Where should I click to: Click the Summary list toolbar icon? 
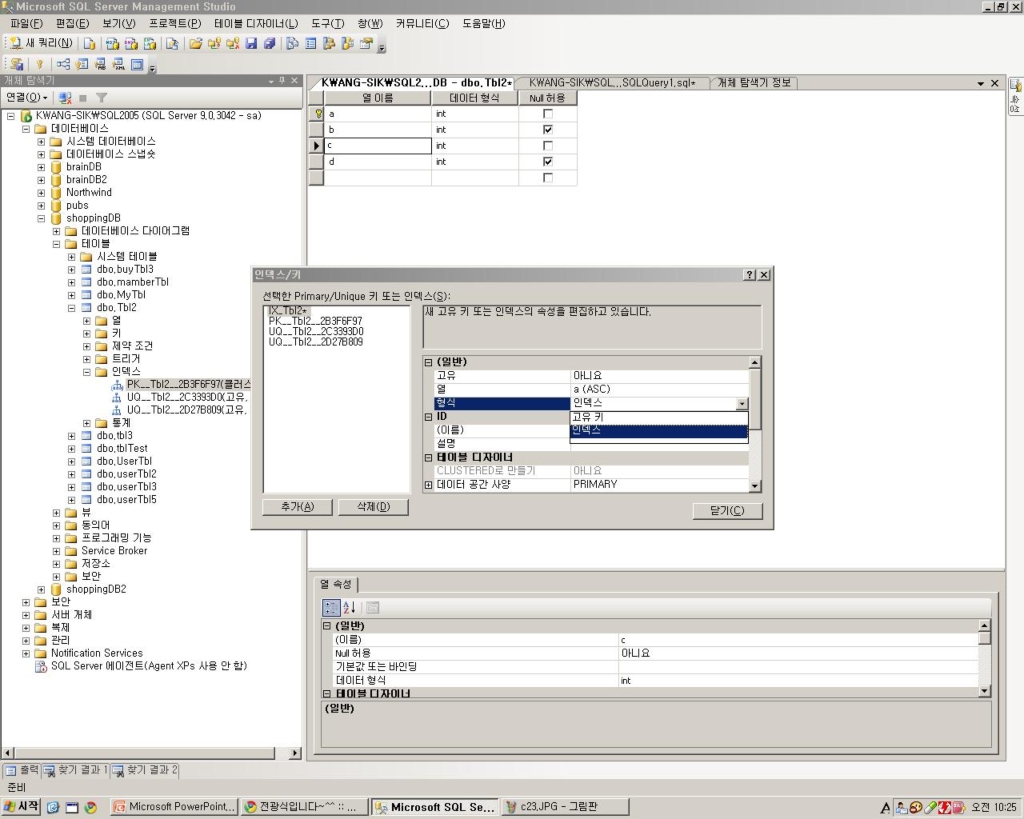pyautogui.click(x=311, y=44)
